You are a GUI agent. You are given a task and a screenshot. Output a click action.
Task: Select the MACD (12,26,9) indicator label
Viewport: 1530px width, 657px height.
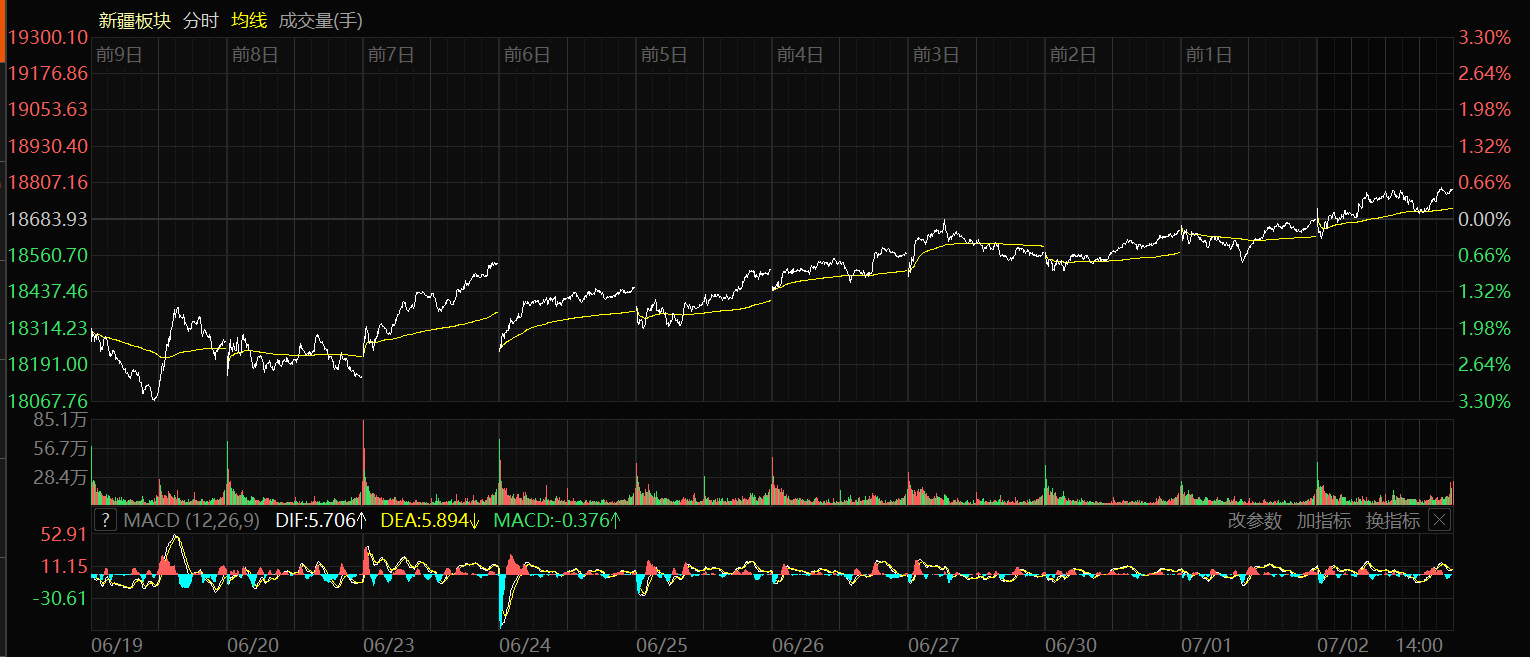tap(191, 520)
